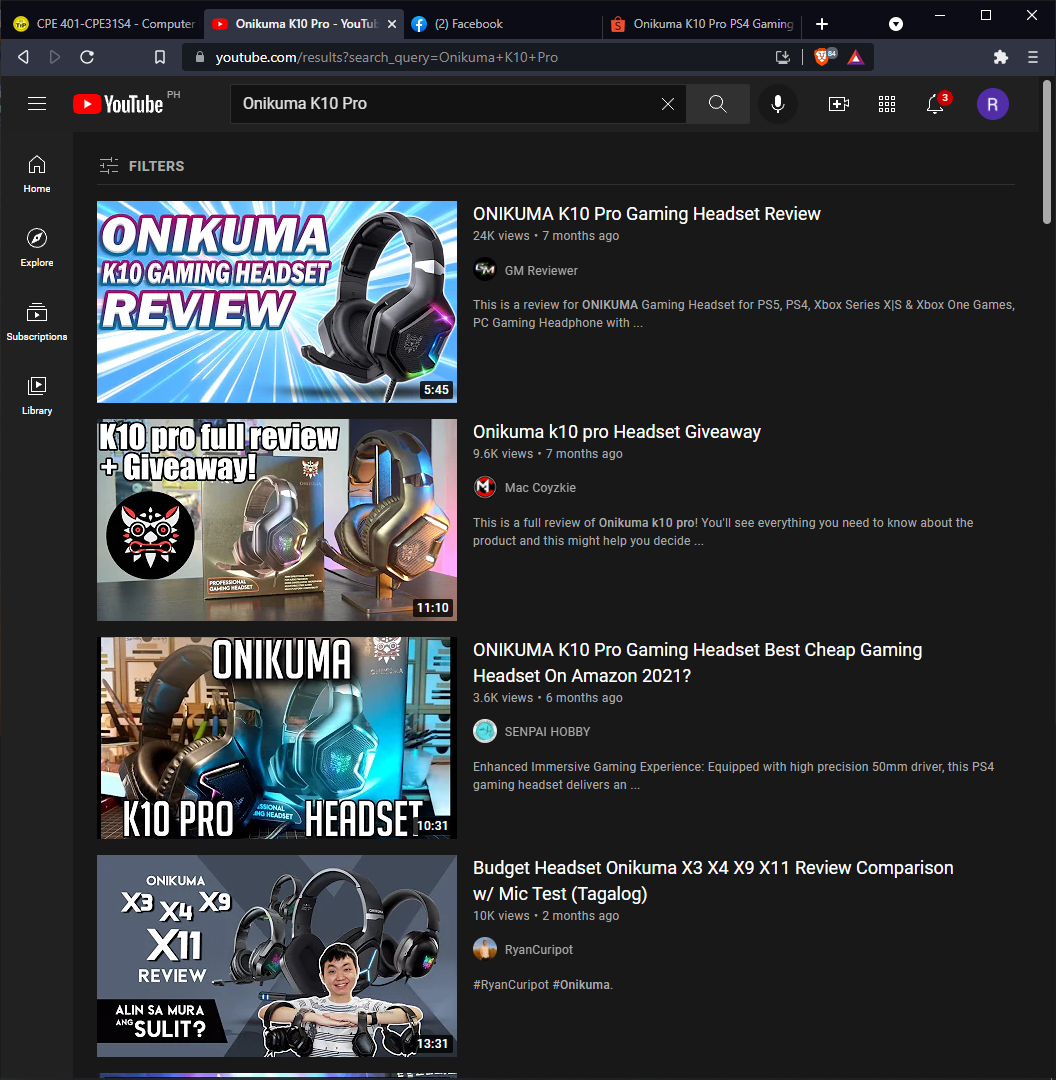Viewport: 1056px width, 1080px height.
Task: Play the K10 pro full review + Giveaway thumbnail
Action: [x=277, y=520]
